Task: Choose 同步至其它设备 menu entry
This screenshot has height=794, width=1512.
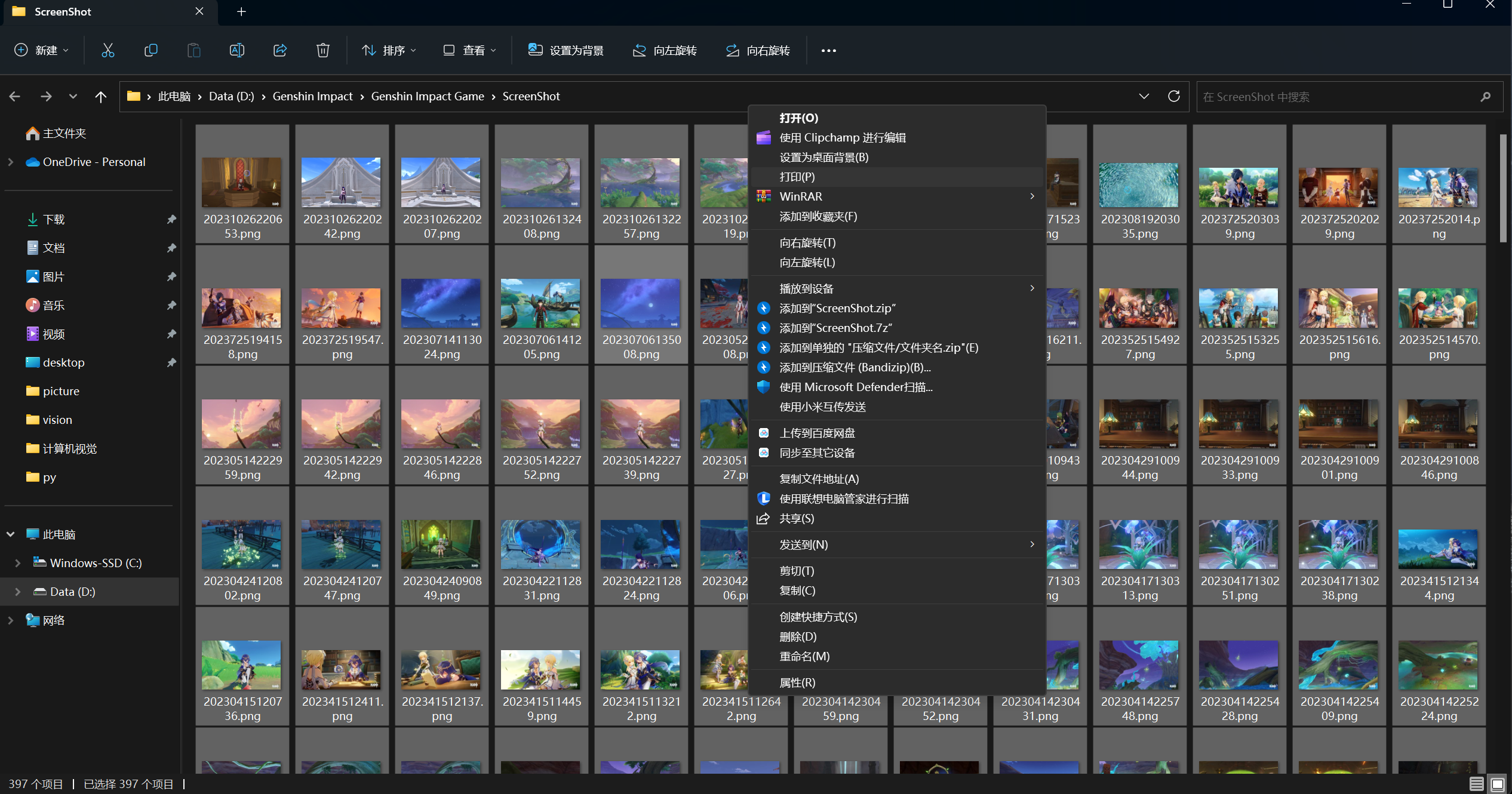Action: tap(896, 453)
